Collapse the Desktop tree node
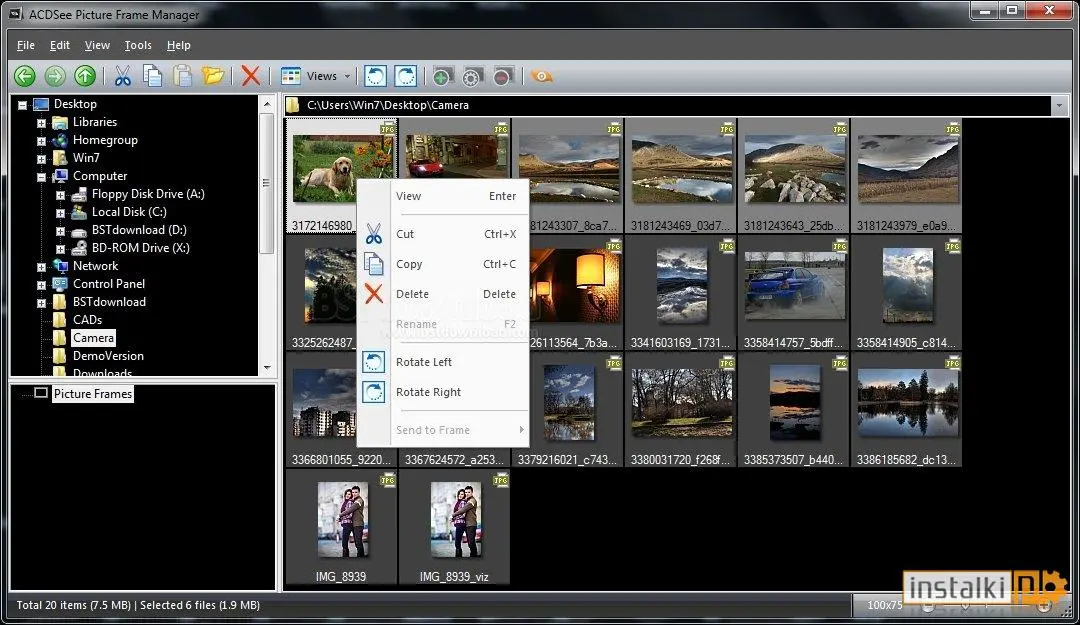The width and height of the screenshot is (1080, 625). pos(22,105)
